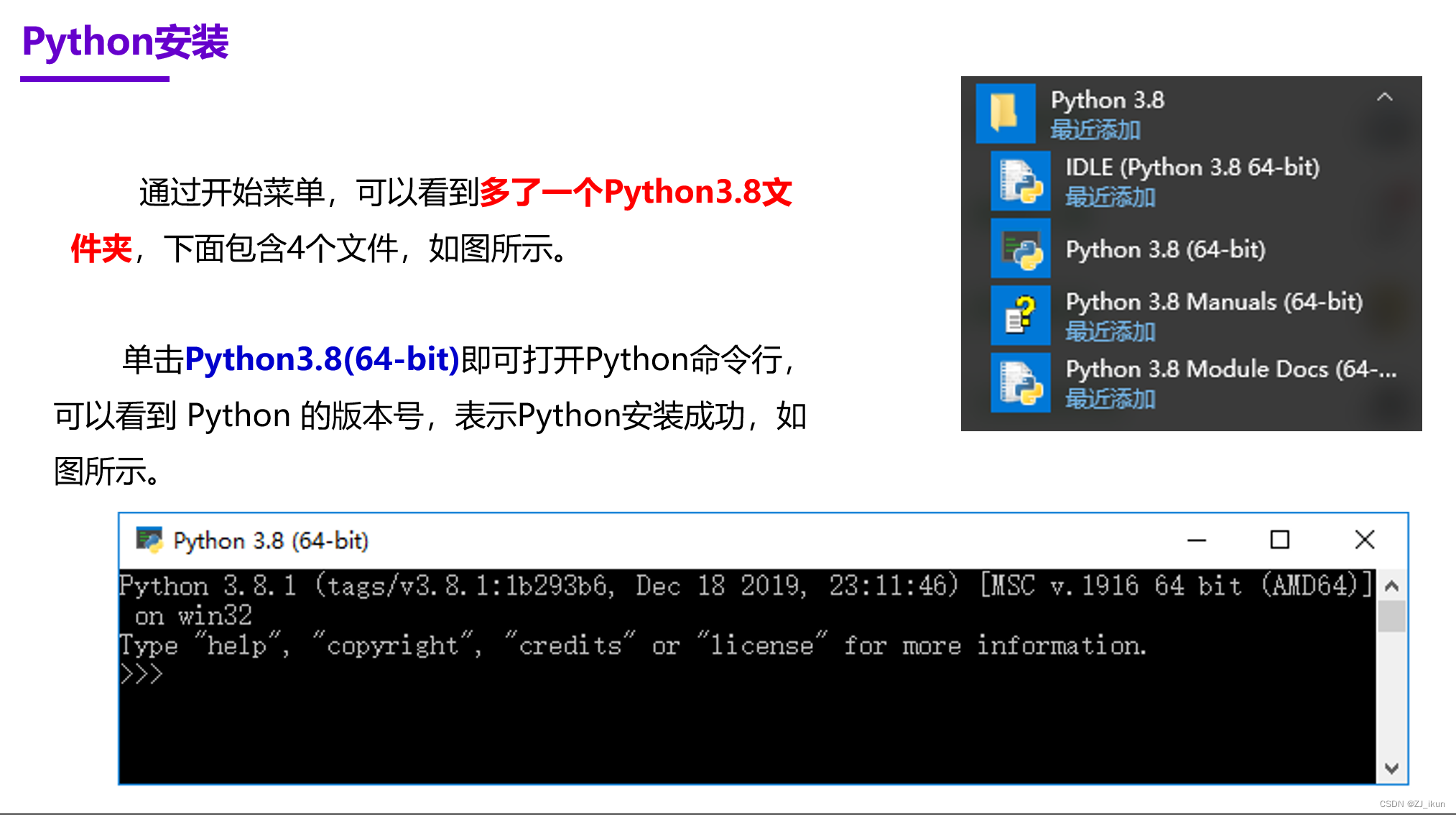
Task: Click '最近添加' label under Module Docs
Action: tap(1110, 399)
